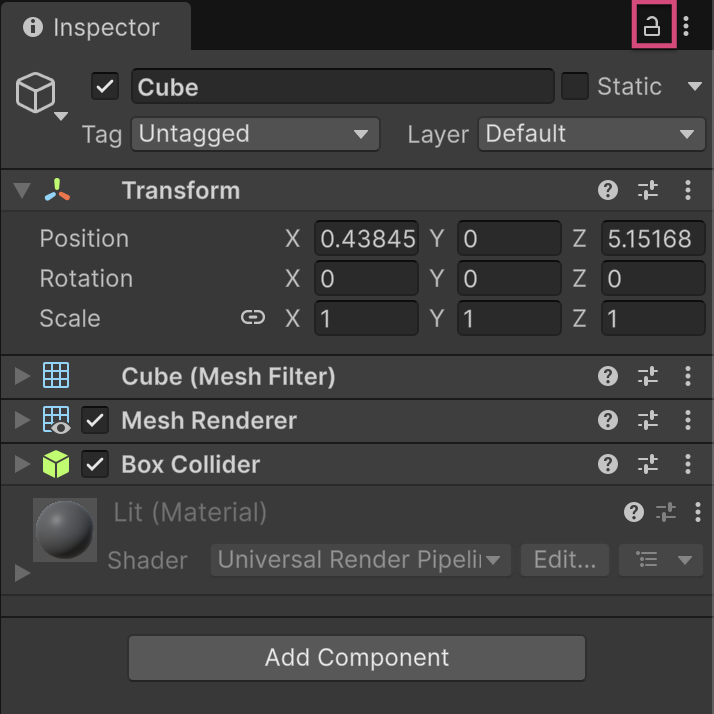Collapse the Transform component foldout

point(22,190)
